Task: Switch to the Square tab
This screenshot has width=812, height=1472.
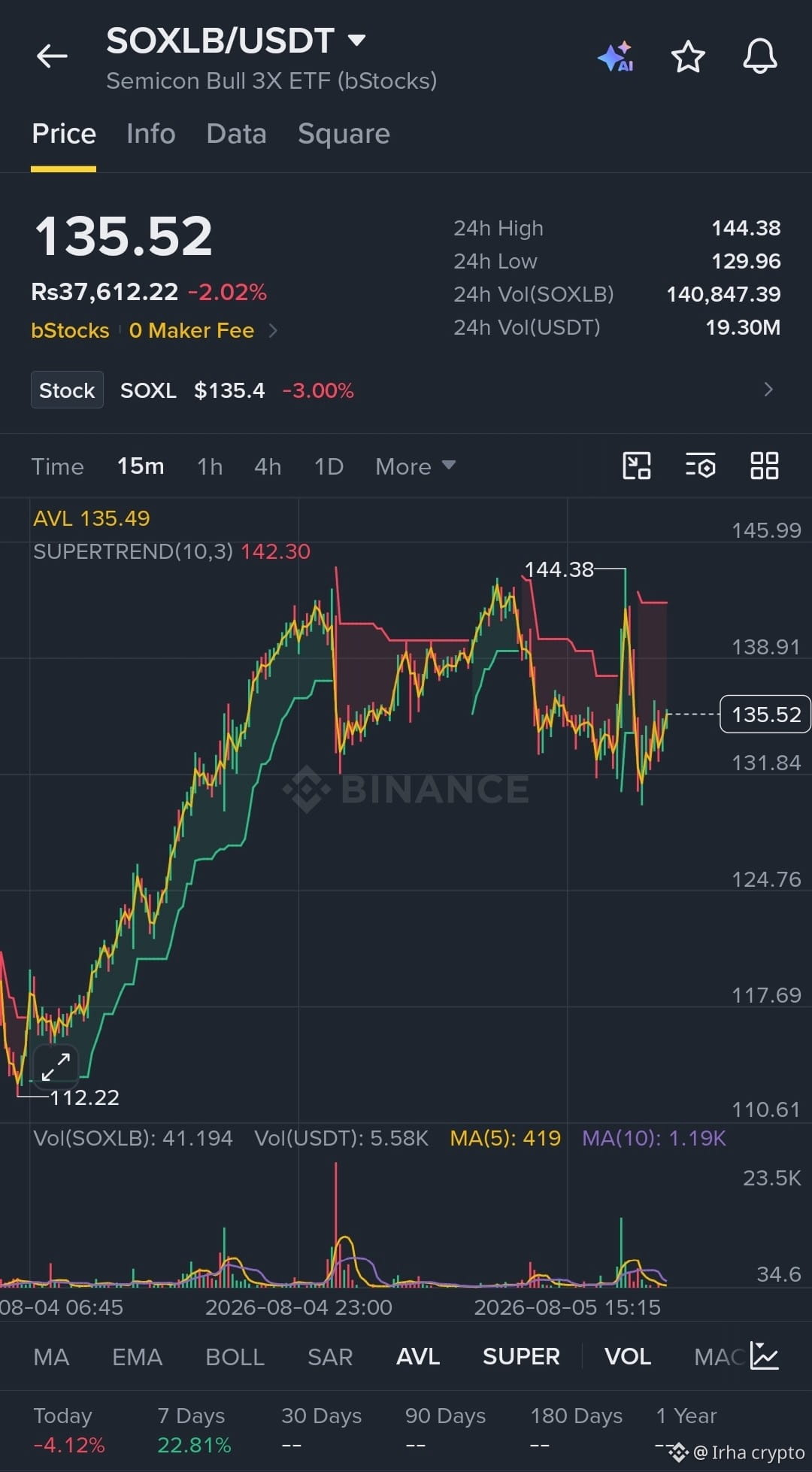Action: (x=344, y=133)
